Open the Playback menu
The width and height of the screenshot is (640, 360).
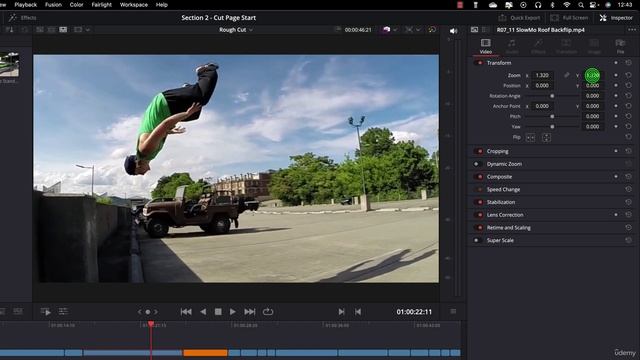tap(26, 5)
